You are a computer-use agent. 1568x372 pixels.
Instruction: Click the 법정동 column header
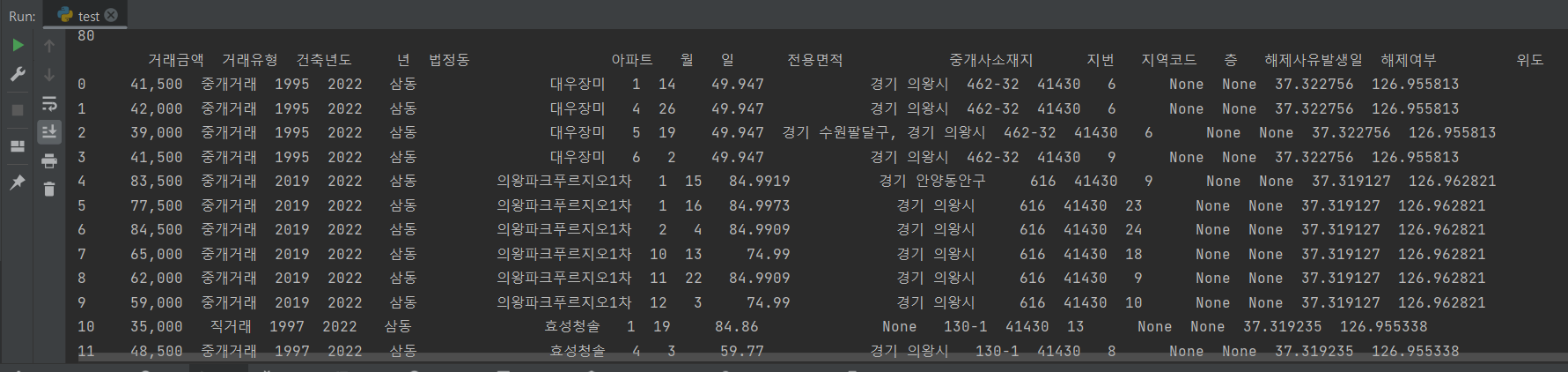coord(449,60)
